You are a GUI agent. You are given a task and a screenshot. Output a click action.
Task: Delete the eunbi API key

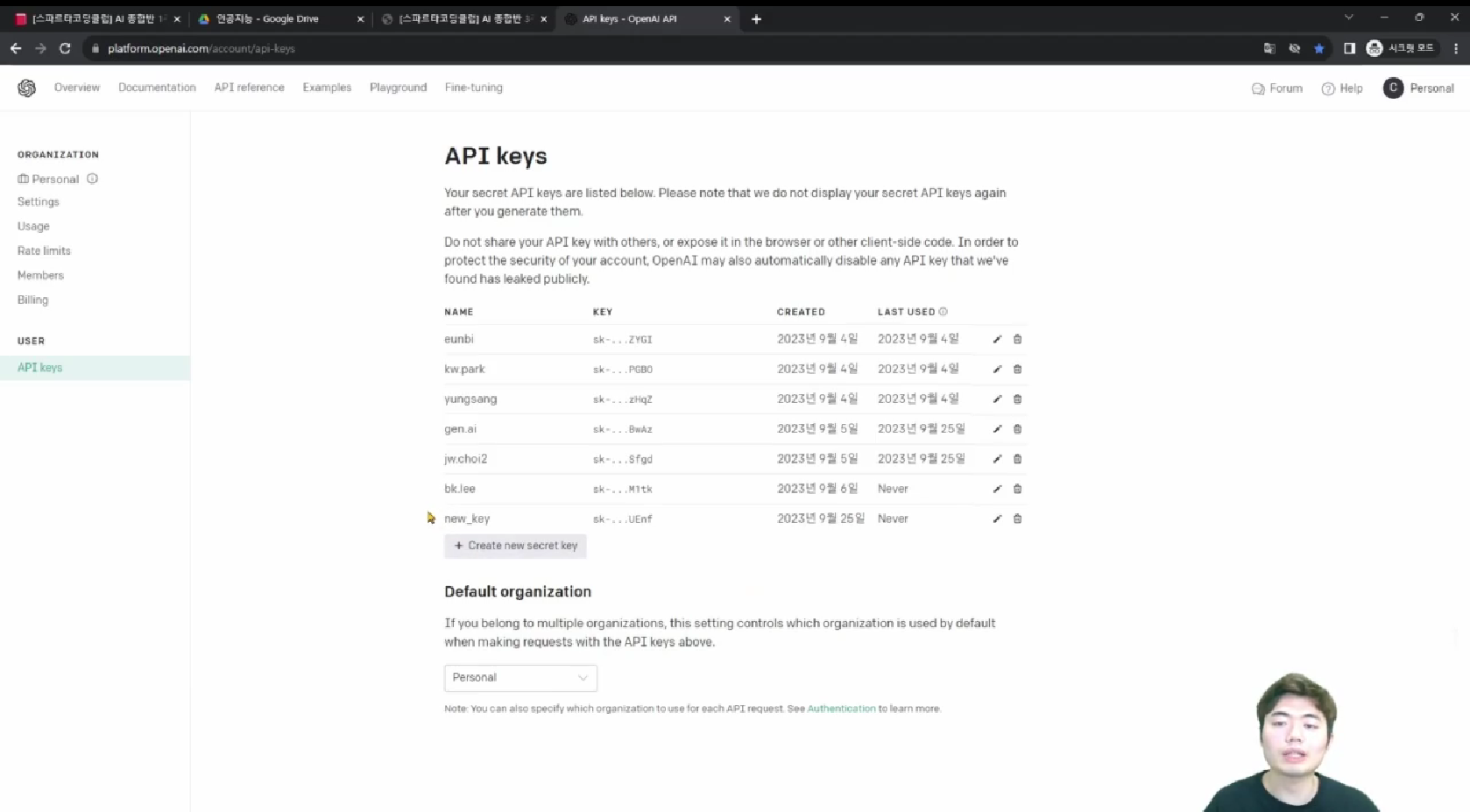[1017, 339]
